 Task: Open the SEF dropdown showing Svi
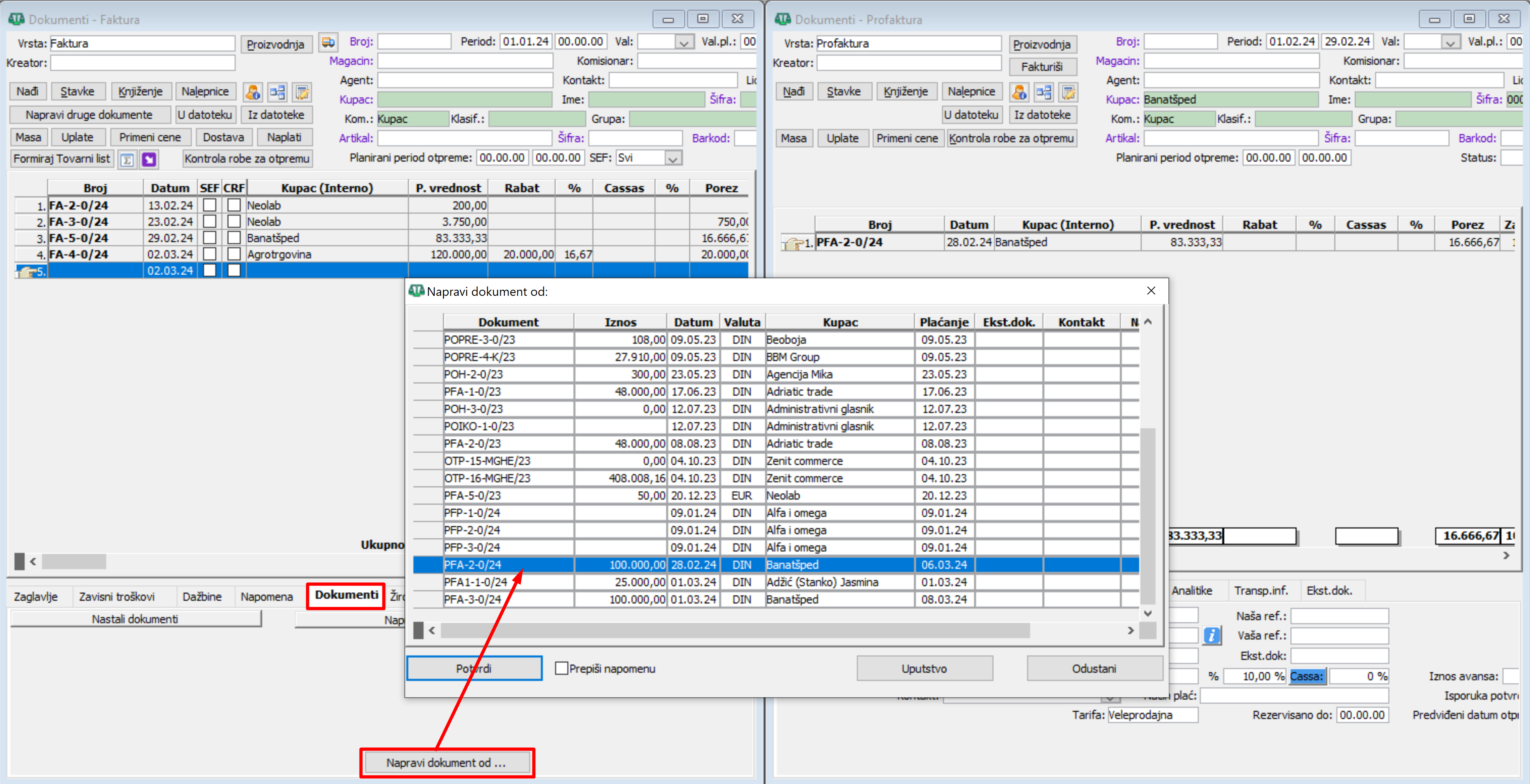672,159
